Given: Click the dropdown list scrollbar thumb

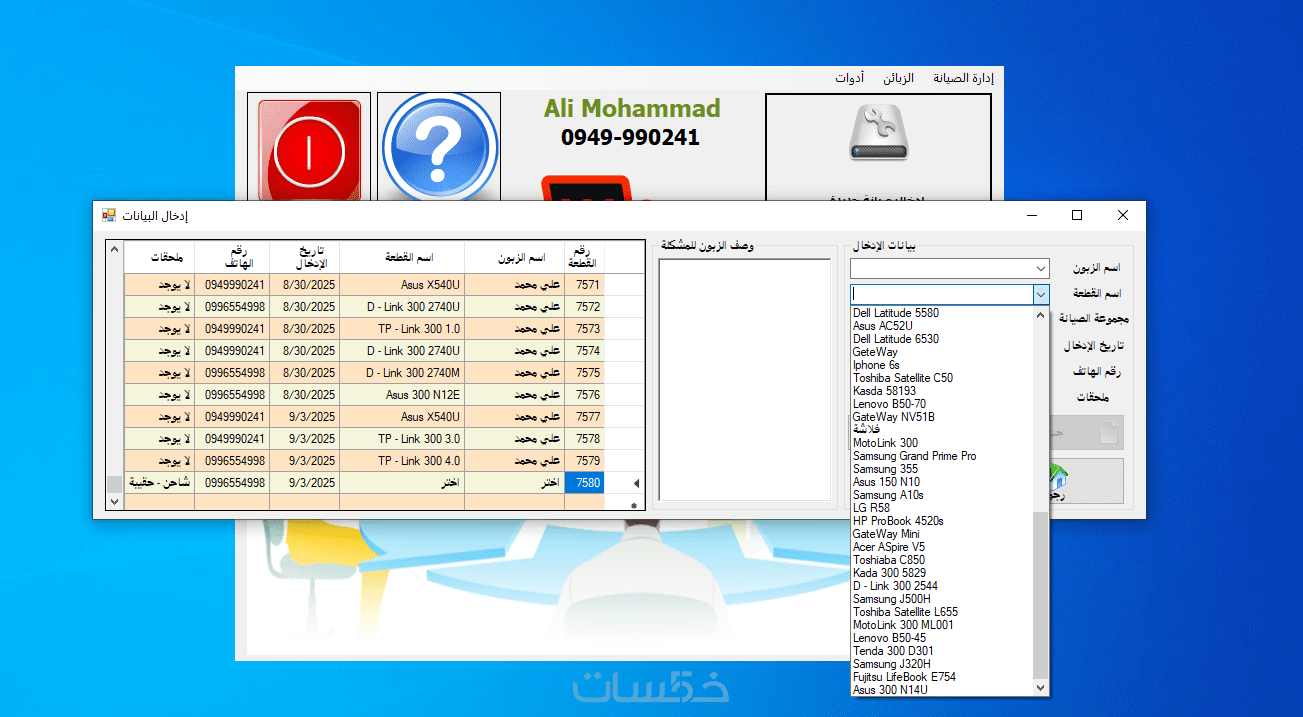Looking at the screenshot, I should (x=1041, y=595).
